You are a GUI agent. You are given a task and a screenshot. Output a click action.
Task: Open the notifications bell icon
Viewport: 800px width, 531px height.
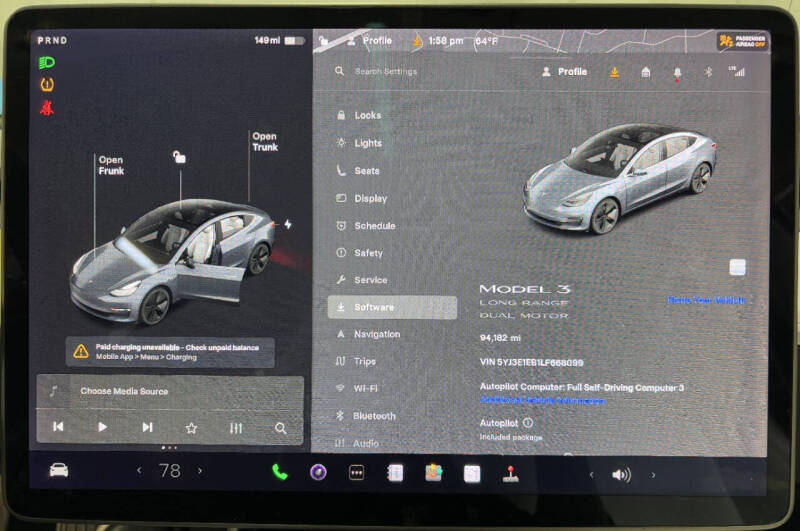pyautogui.click(x=677, y=73)
